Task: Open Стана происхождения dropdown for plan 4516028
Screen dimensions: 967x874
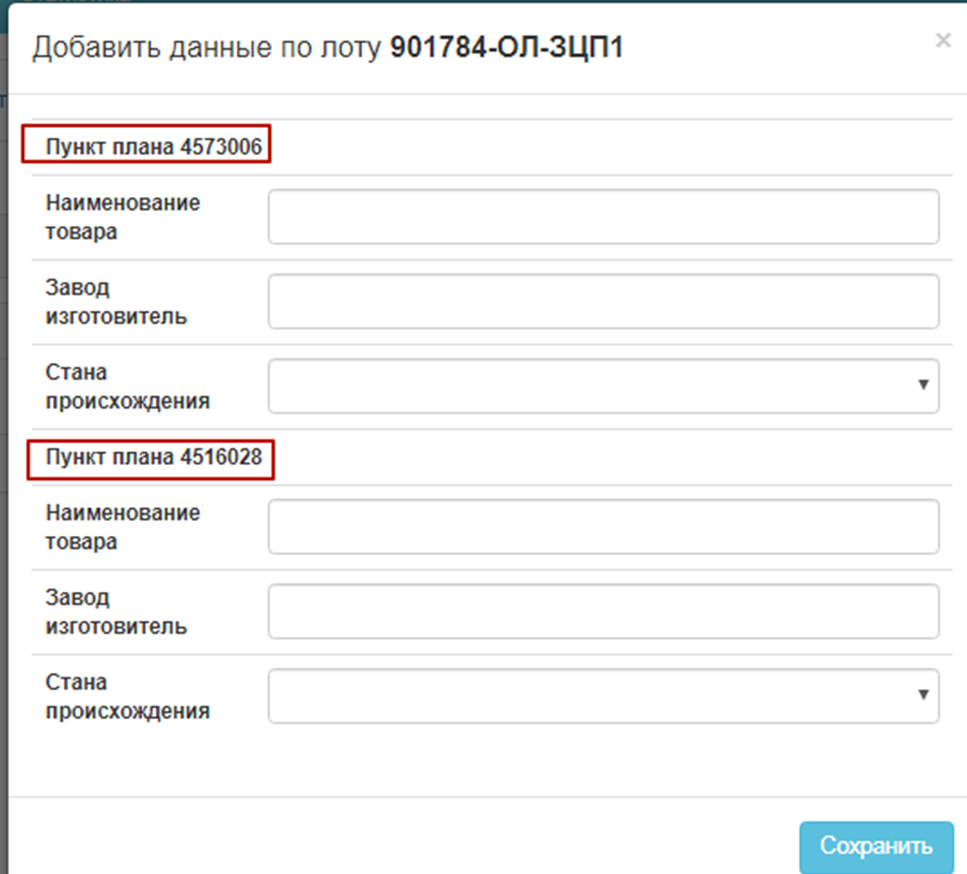Action: coord(604,695)
